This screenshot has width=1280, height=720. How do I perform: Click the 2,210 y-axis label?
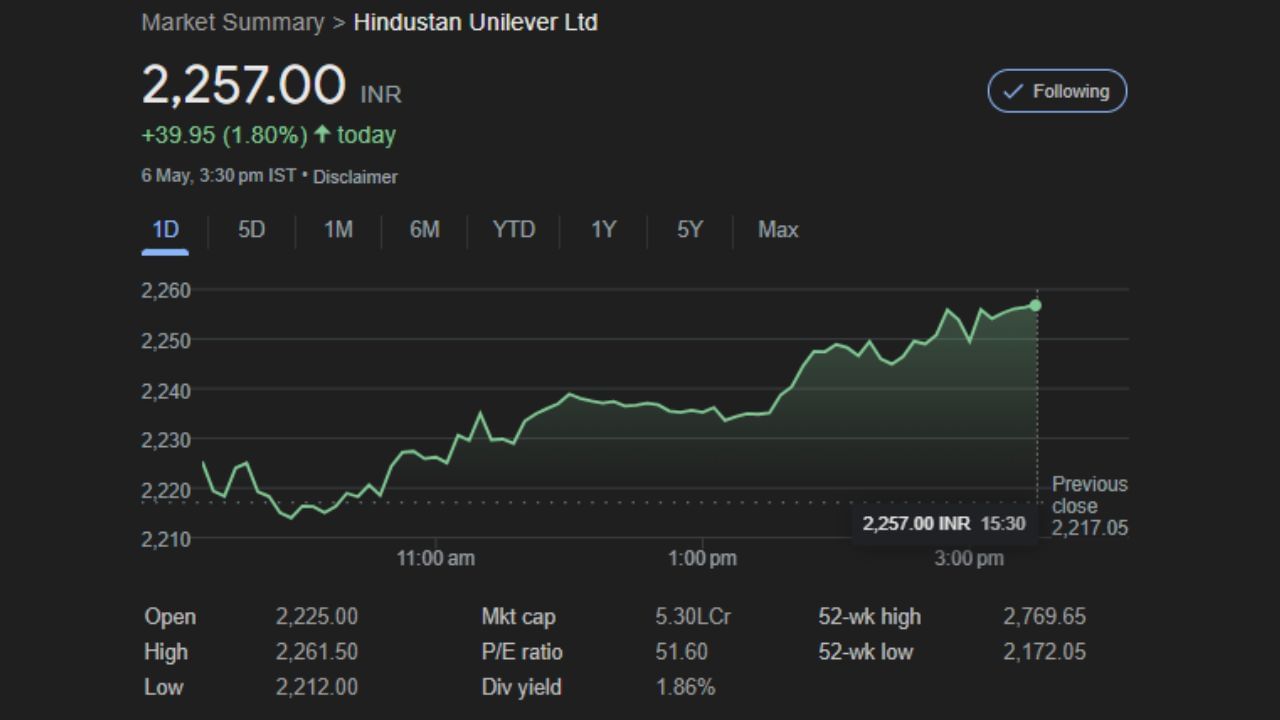click(166, 539)
